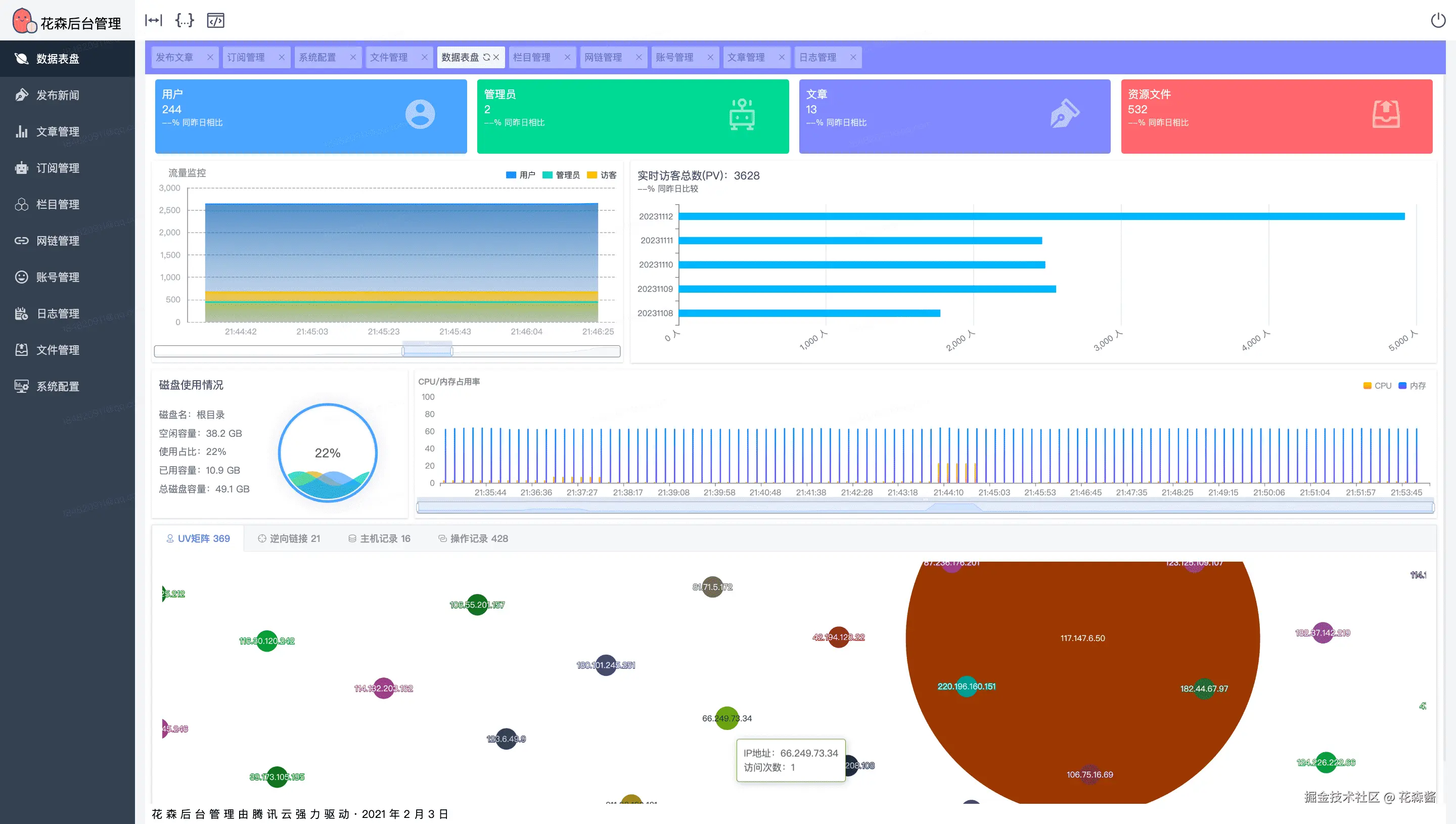Click the 117.147.6.50 large bubble

point(1082,638)
